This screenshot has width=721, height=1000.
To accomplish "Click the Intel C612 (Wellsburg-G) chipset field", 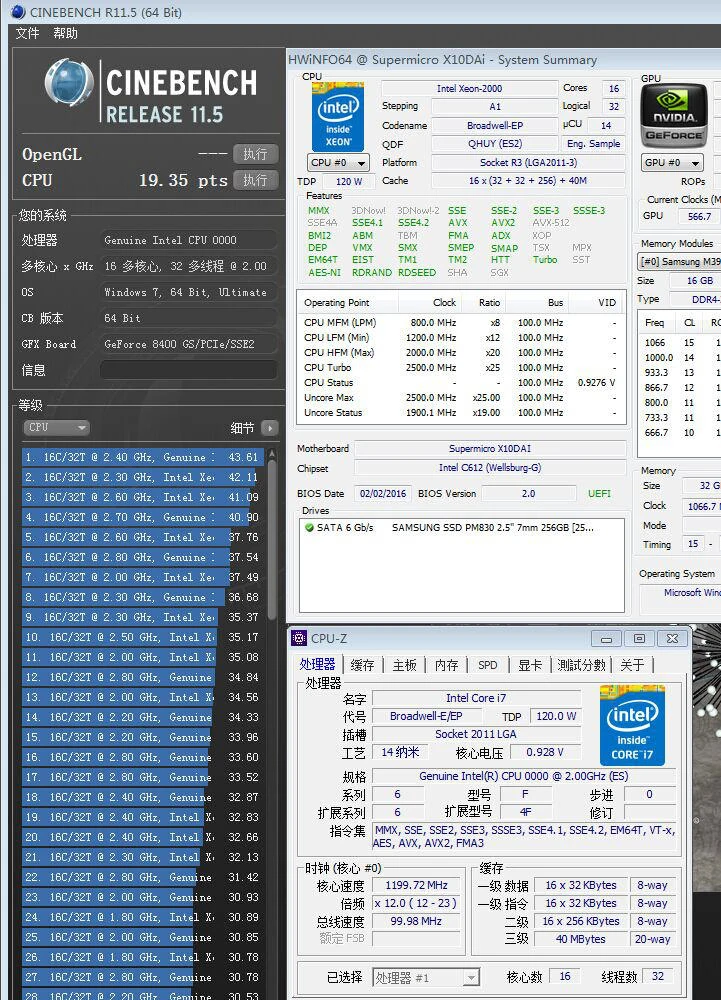I will pos(490,467).
